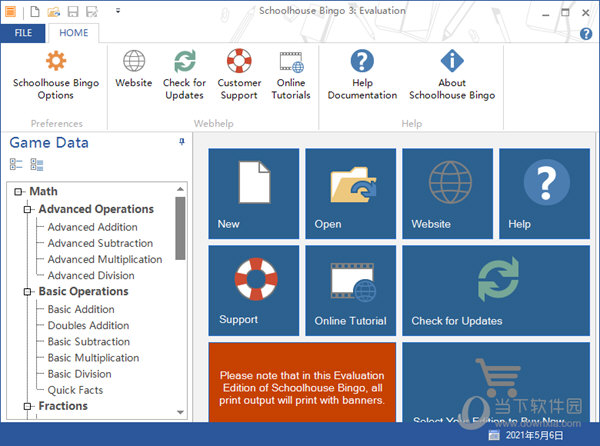Open Help Documentation question icon
The width and height of the screenshot is (600, 446).
[362, 61]
